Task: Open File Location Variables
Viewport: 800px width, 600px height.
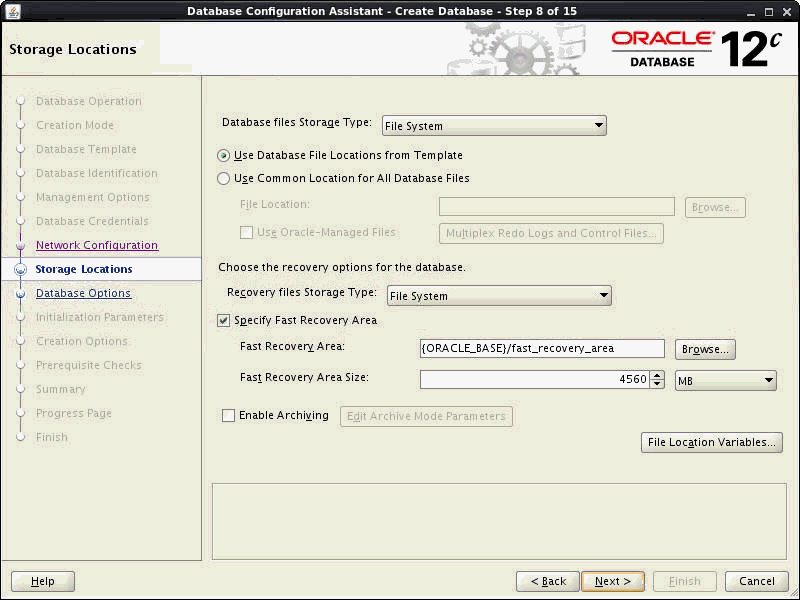Action: click(x=711, y=442)
